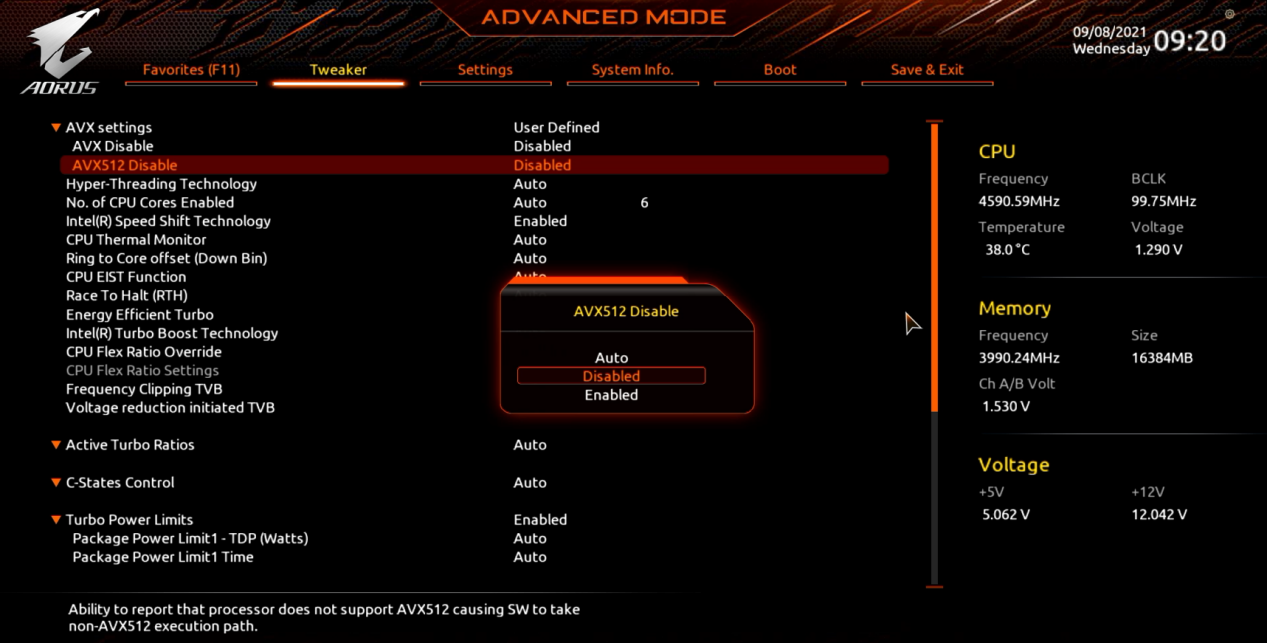
Task: Open the System Info. tab
Action: [x=632, y=70]
